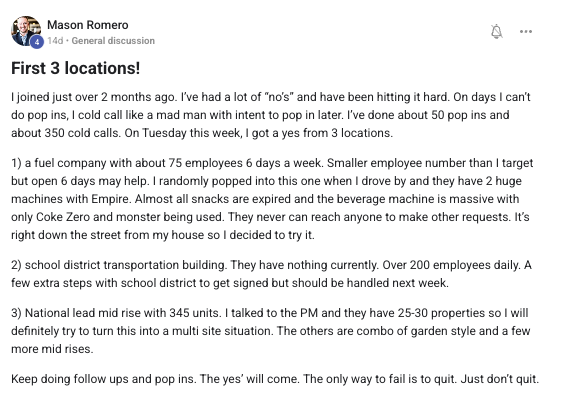Click the "350 cold calls" text
Image resolution: width=565 pixels, height=400 pixels.
[82, 133]
